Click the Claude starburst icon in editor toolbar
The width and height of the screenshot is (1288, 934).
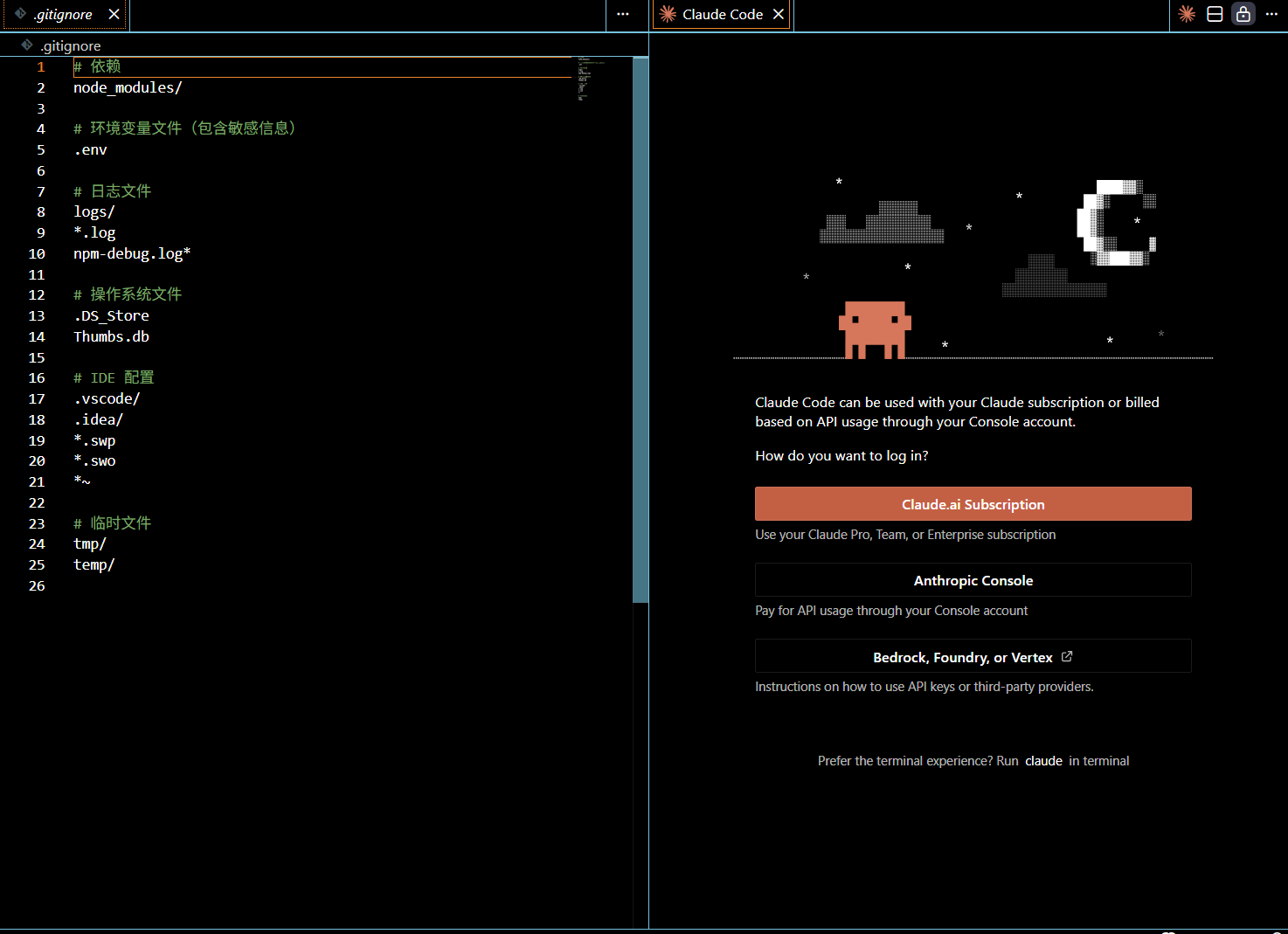pyautogui.click(x=1187, y=14)
